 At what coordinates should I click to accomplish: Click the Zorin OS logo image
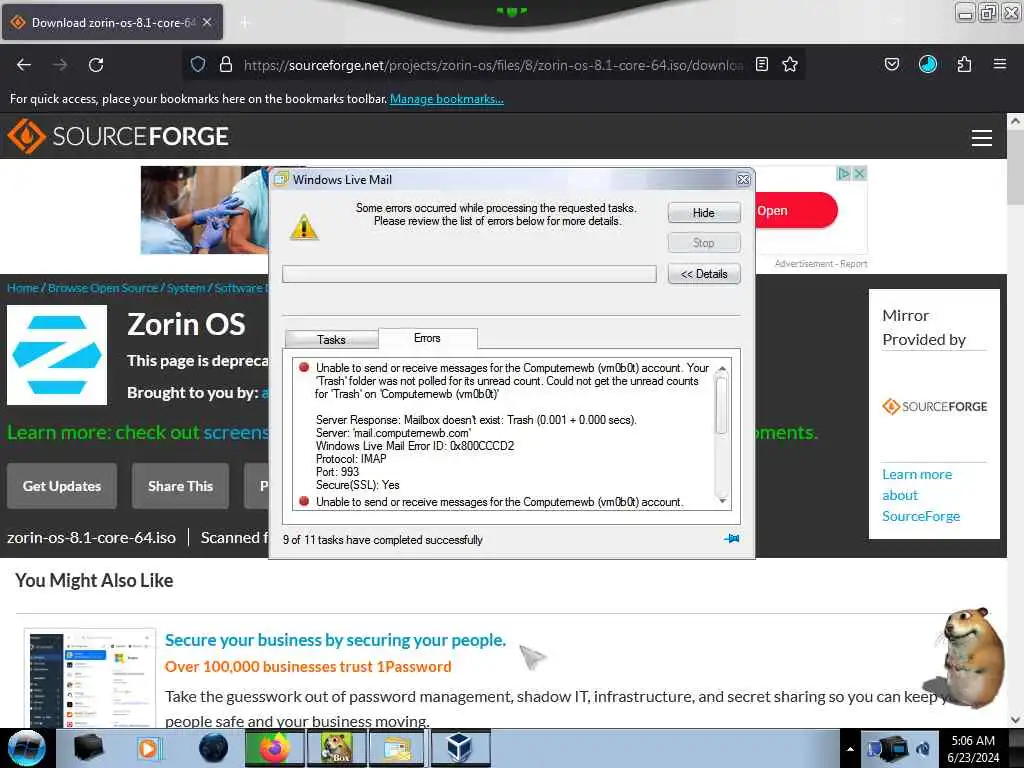coord(57,355)
